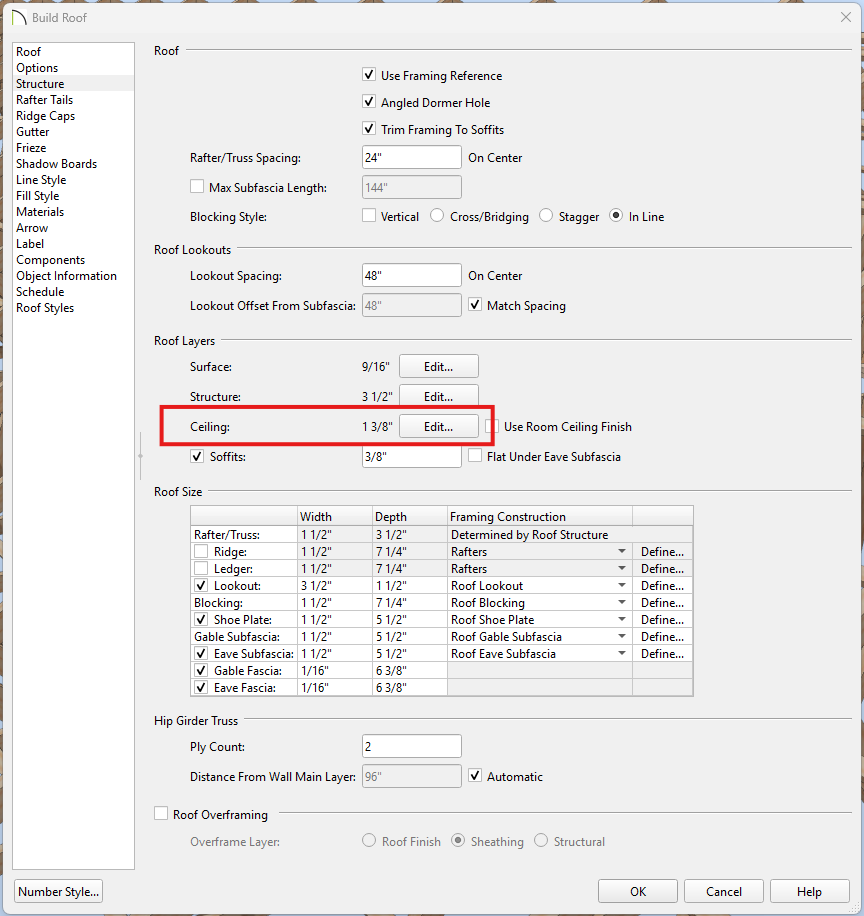The height and width of the screenshot is (916, 864).
Task: Click the panel splitter handle
Action: [140, 456]
